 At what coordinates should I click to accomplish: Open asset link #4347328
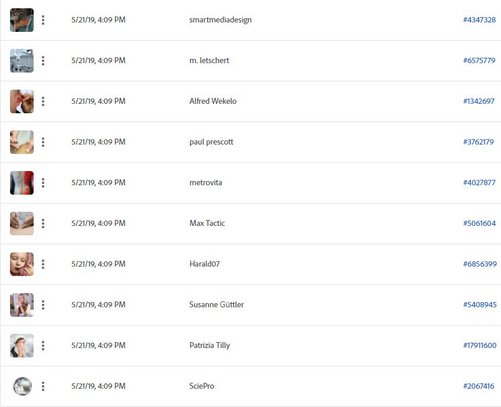pos(479,20)
